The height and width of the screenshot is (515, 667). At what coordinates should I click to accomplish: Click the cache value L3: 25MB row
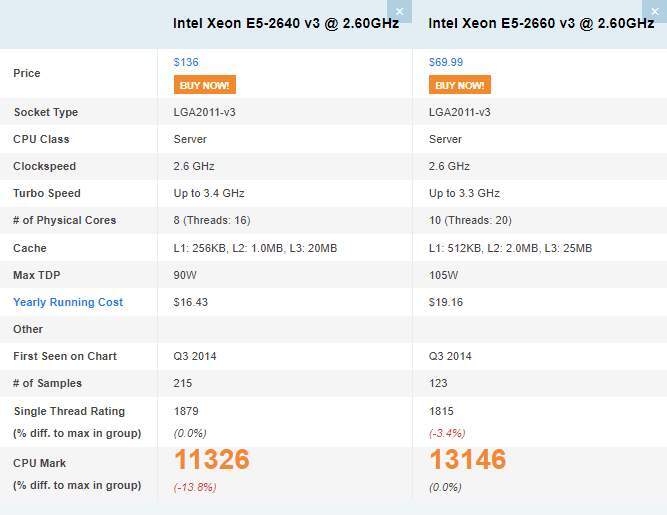510,248
